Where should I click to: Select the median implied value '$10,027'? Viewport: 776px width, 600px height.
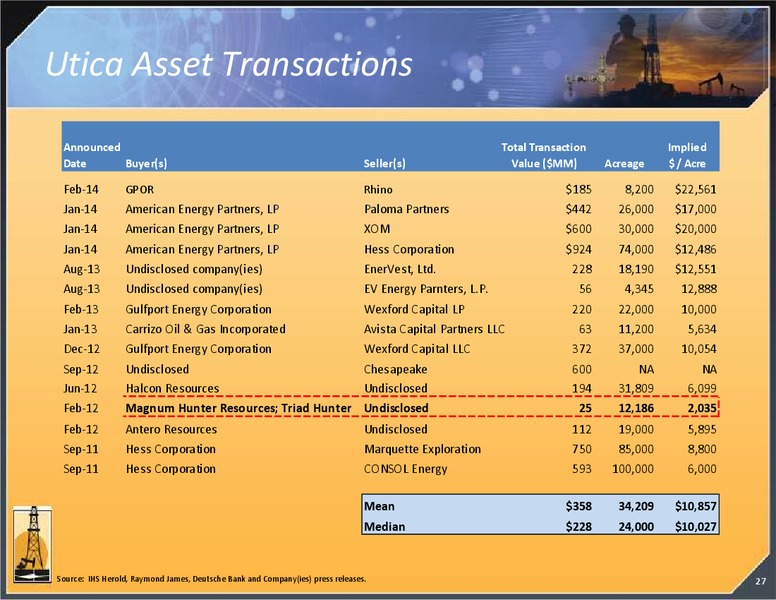pyautogui.click(x=695, y=527)
